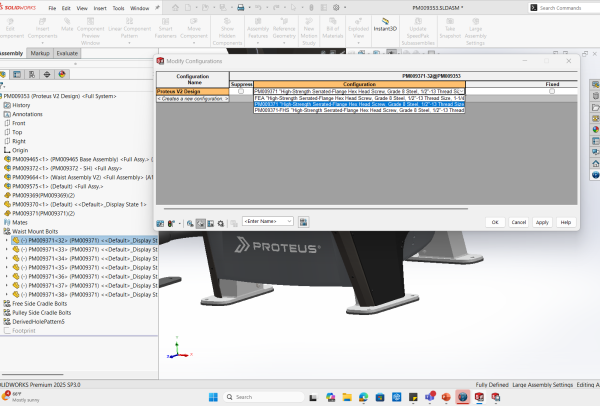600x406 pixels.
Task: Click the rebuild traffic light icon in the dialog
Action: (x=171, y=223)
